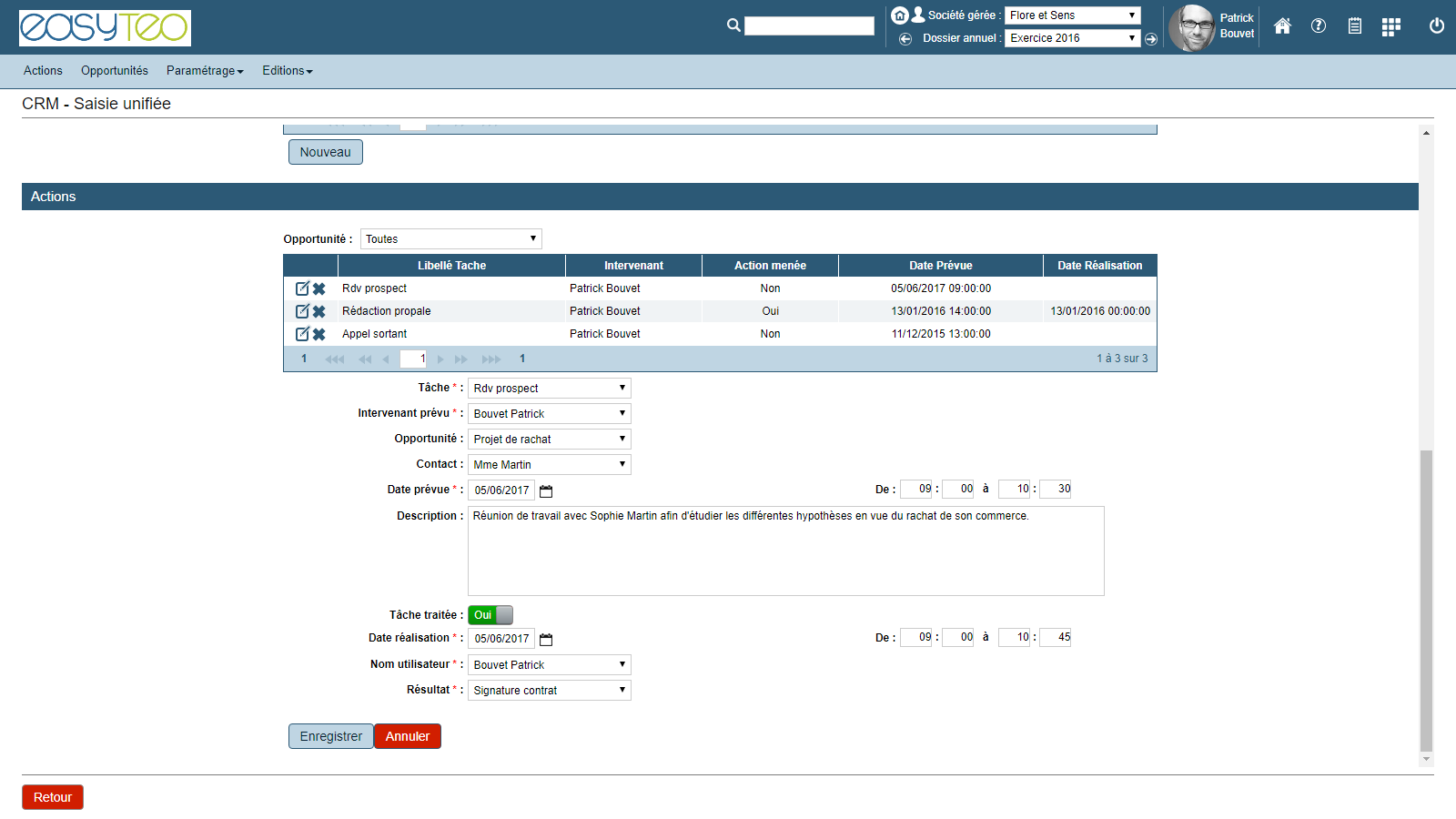Click the Enregistrer button
Viewport: 1456px width, 819px height.
(x=330, y=736)
